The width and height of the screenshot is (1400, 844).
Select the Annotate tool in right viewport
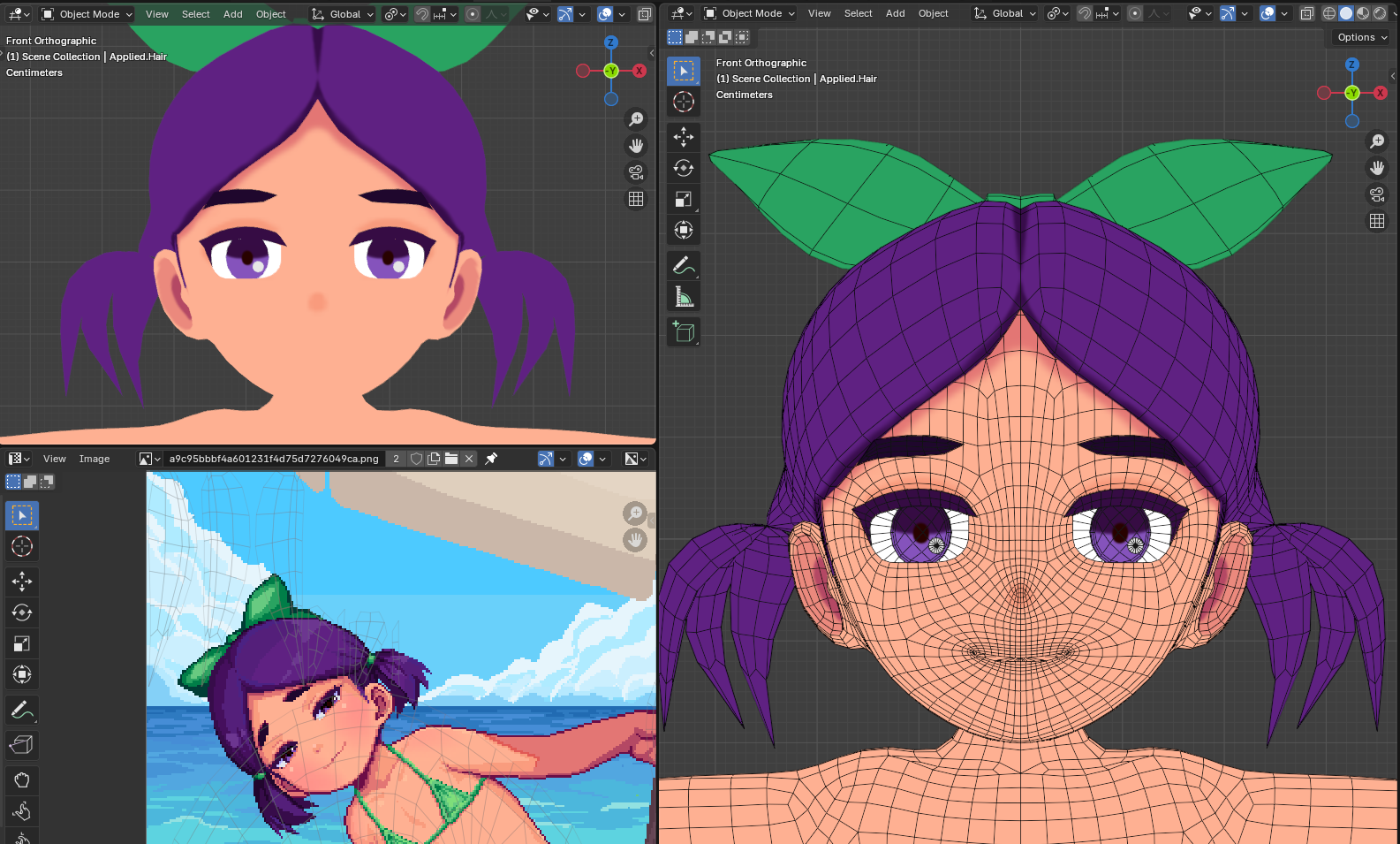[683, 265]
